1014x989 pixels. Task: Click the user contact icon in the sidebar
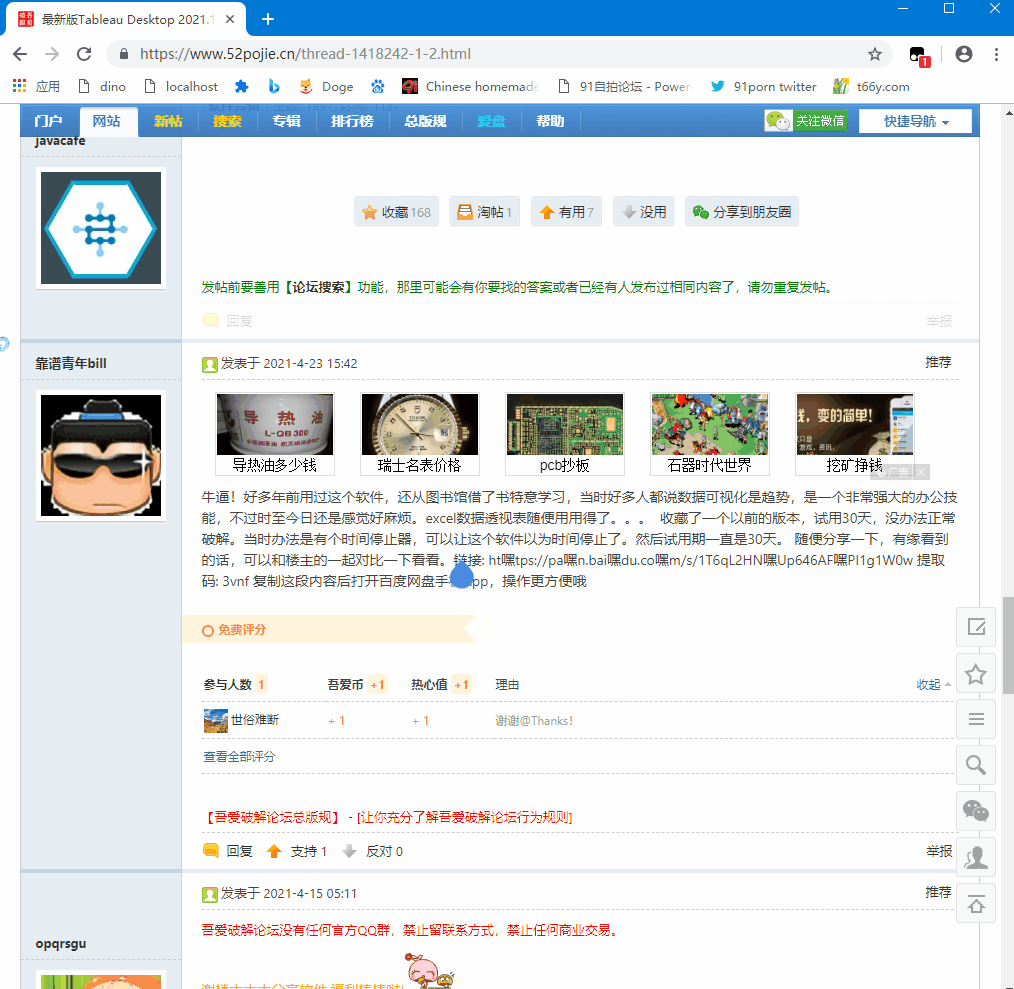point(976,856)
